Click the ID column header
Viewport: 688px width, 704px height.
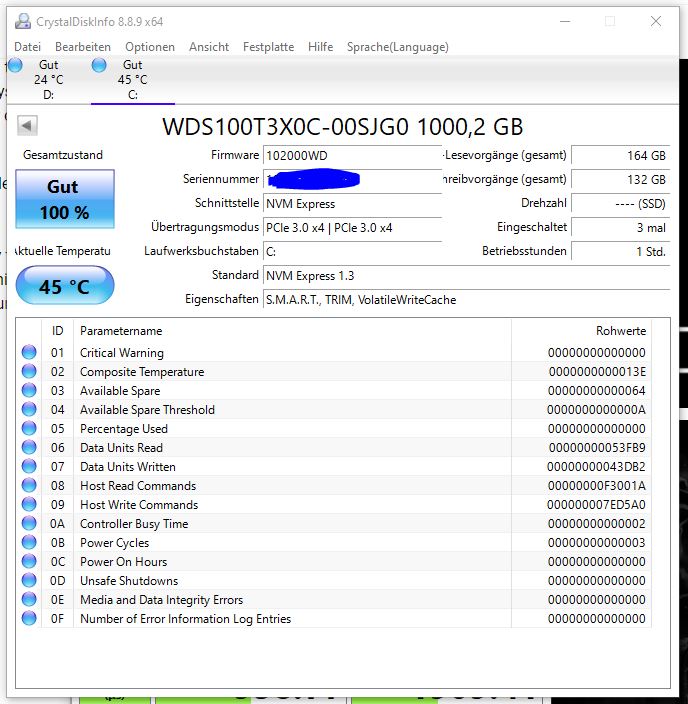tap(57, 331)
